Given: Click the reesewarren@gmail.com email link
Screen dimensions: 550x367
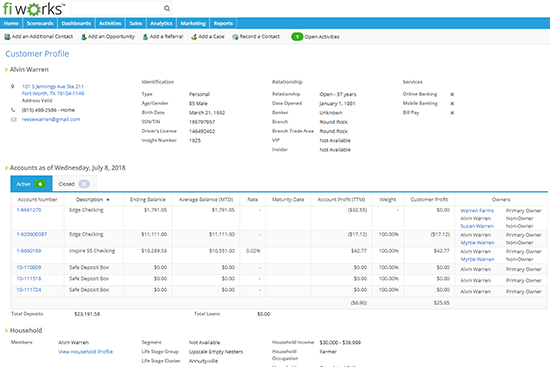Looking at the screenshot, I should 51,119.
